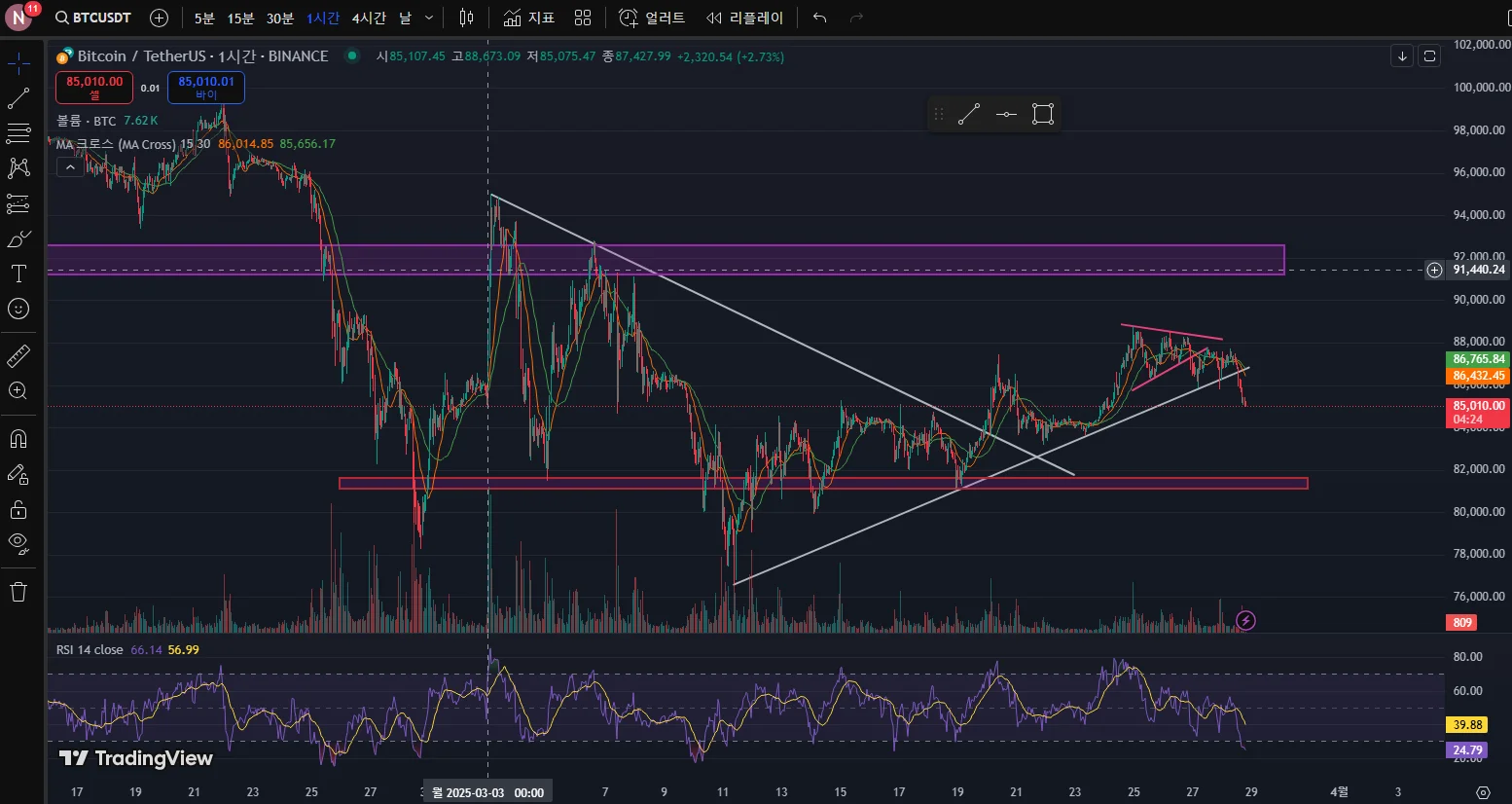The width and height of the screenshot is (1512, 804).
Task: Hide all drawings with eye icon
Action: 18,544
